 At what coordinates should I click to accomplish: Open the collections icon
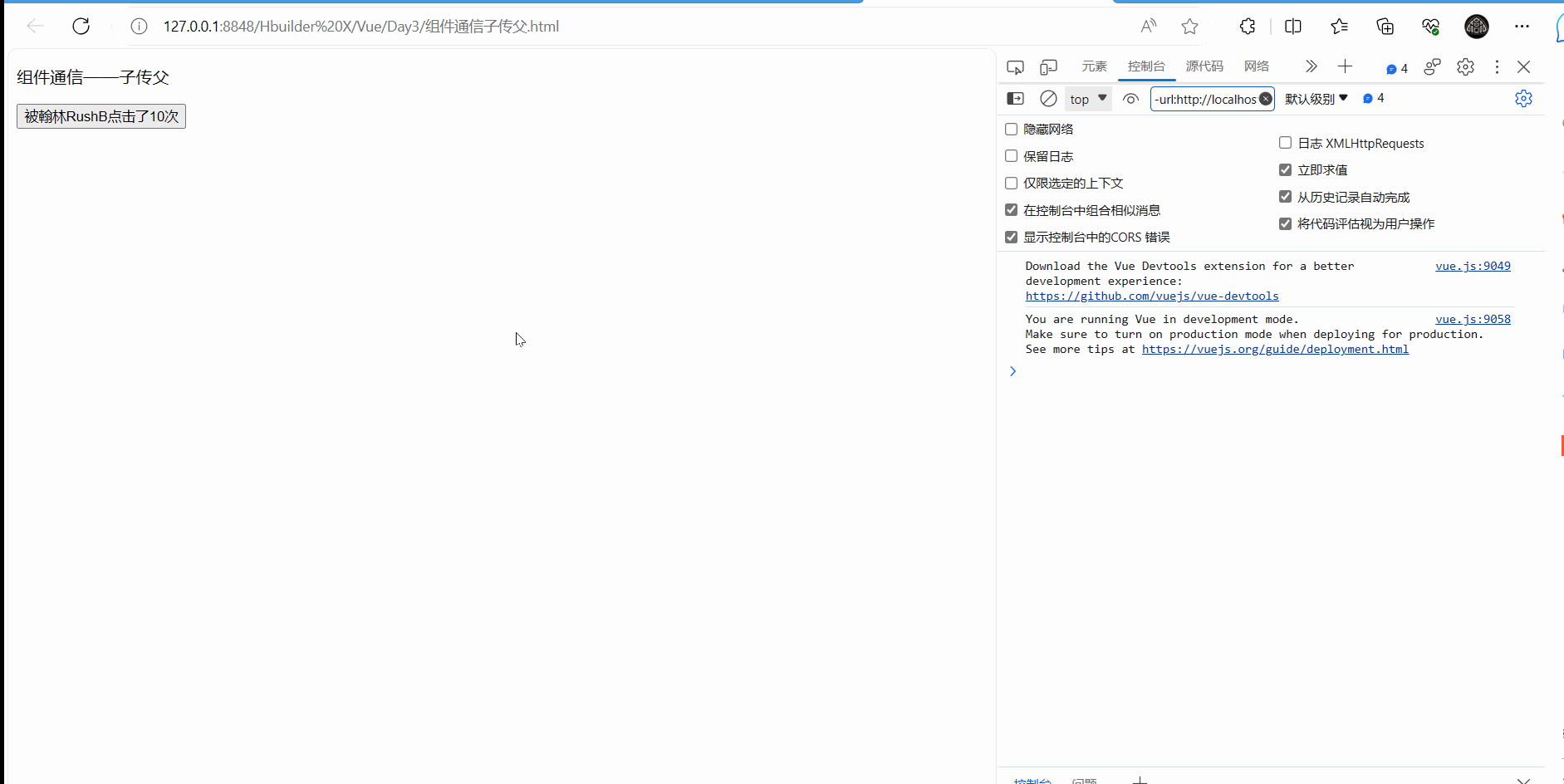pos(1385,27)
